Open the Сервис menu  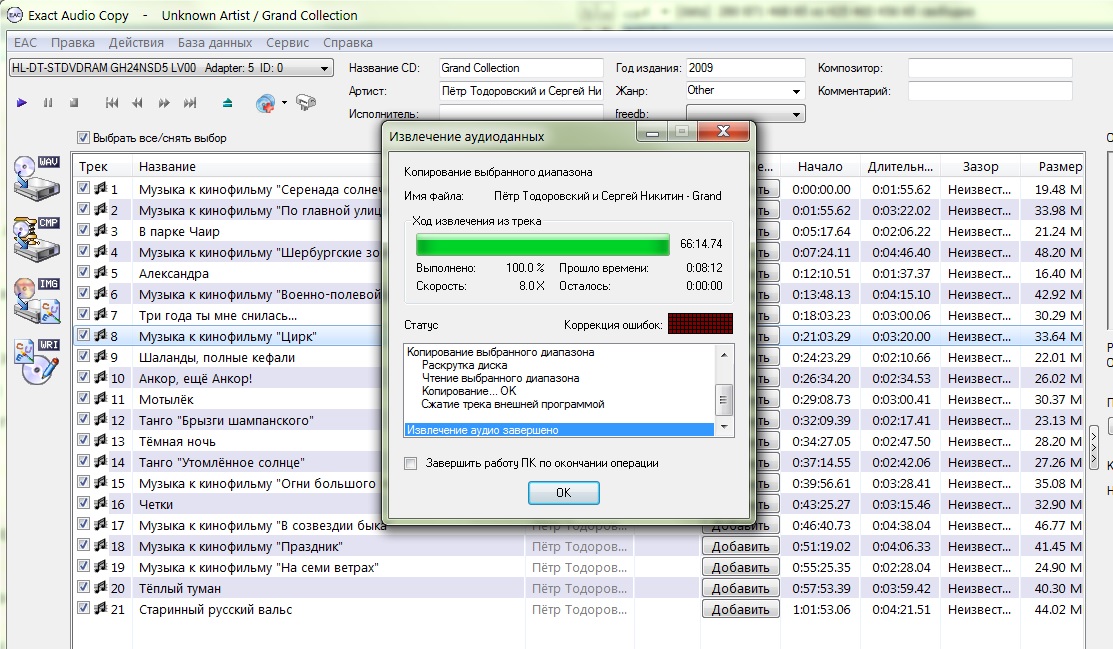point(287,43)
